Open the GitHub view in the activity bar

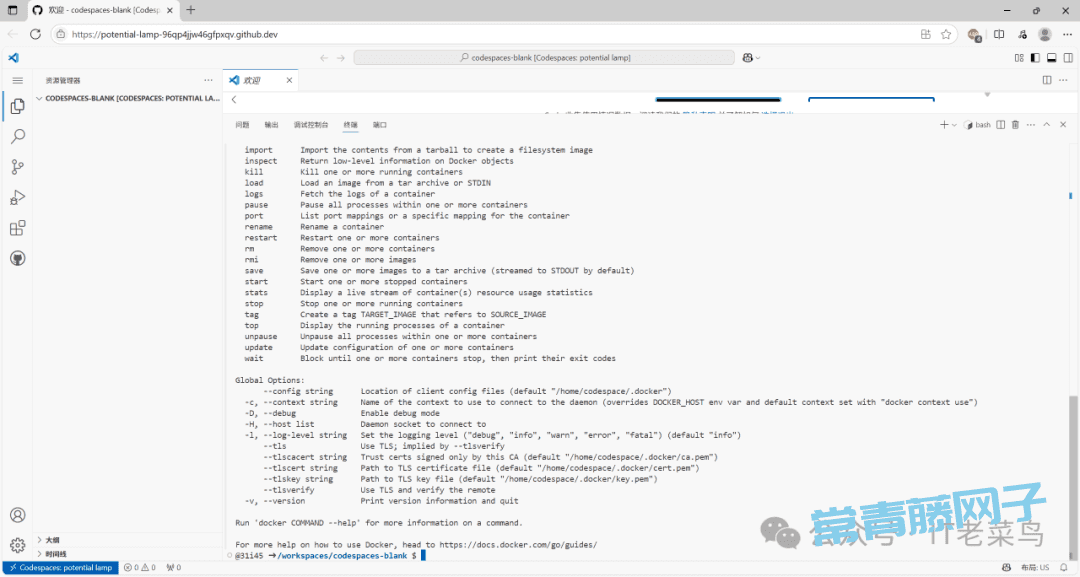(18, 258)
